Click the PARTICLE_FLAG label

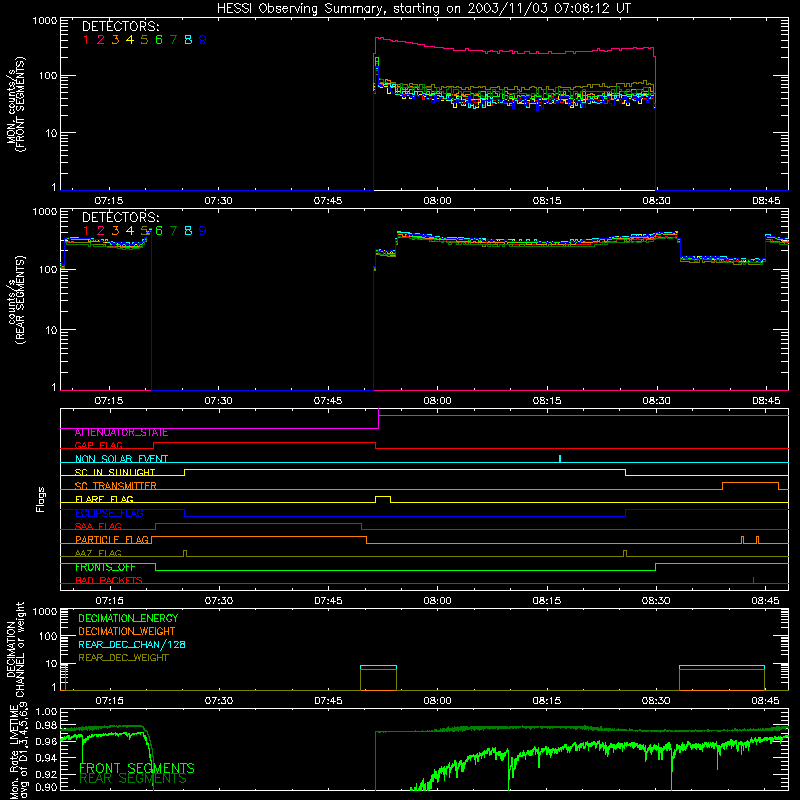112,540
